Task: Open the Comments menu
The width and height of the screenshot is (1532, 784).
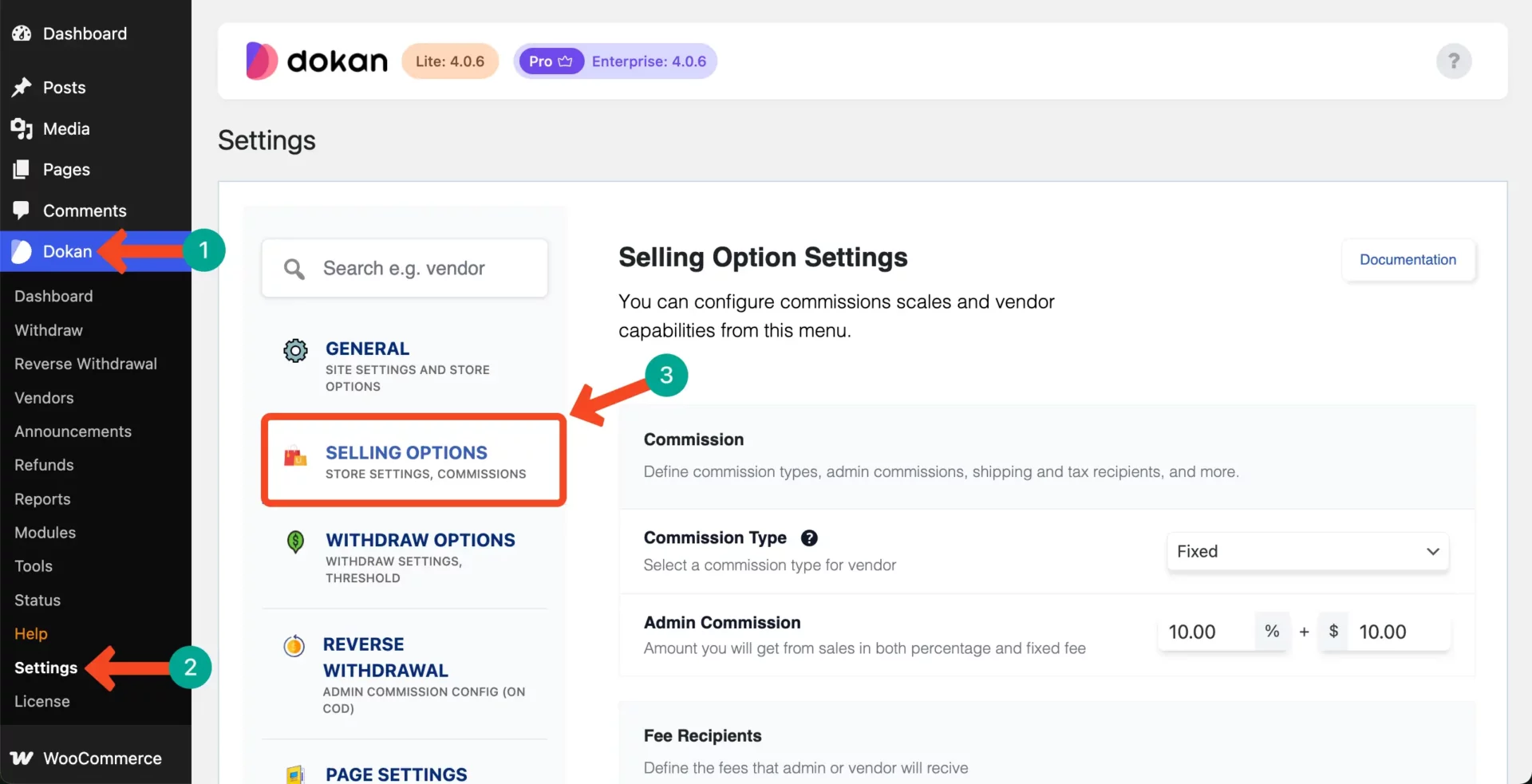Action: (x=96, y=211)
